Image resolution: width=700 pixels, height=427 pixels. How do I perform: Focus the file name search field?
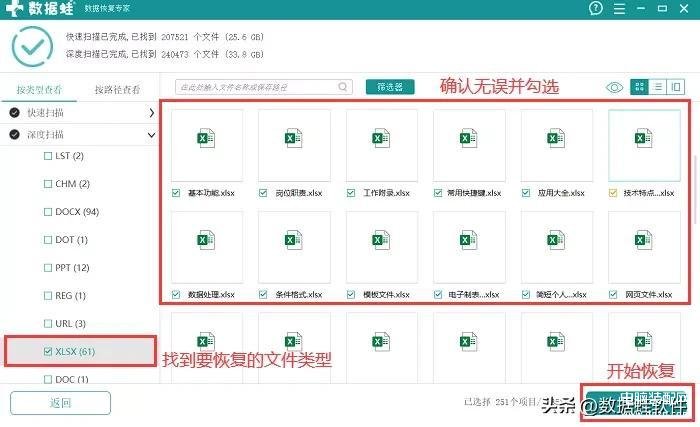[x=263, y=87]
